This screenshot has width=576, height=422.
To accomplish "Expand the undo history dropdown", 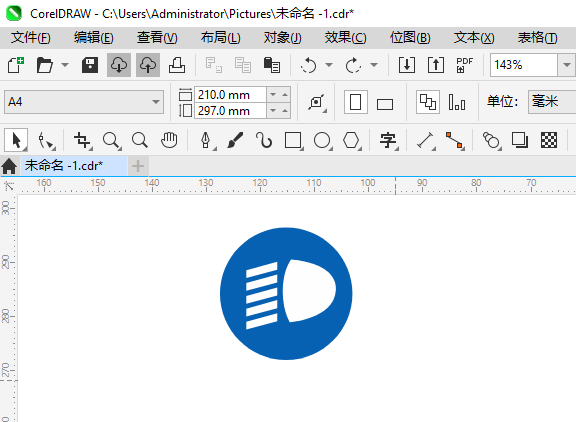I will point(329,65).
